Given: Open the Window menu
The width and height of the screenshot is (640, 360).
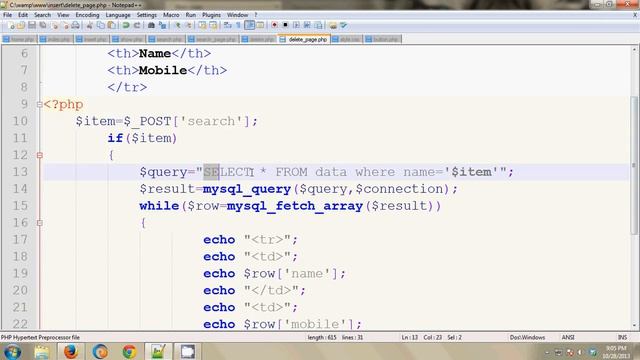Looking at the screenshot, I should click(x=238, y=15).
